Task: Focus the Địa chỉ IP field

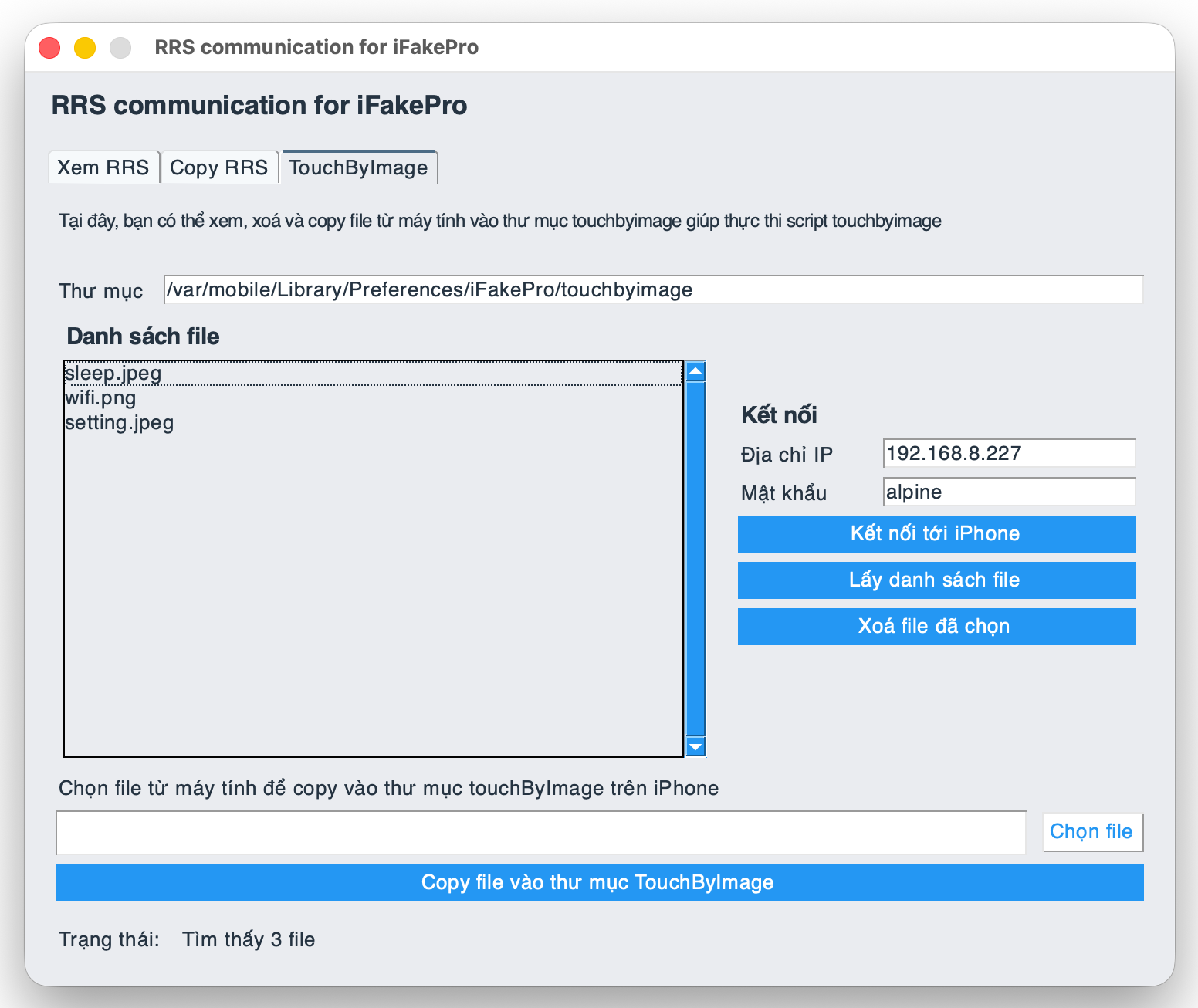Action: click(1009, 453)
